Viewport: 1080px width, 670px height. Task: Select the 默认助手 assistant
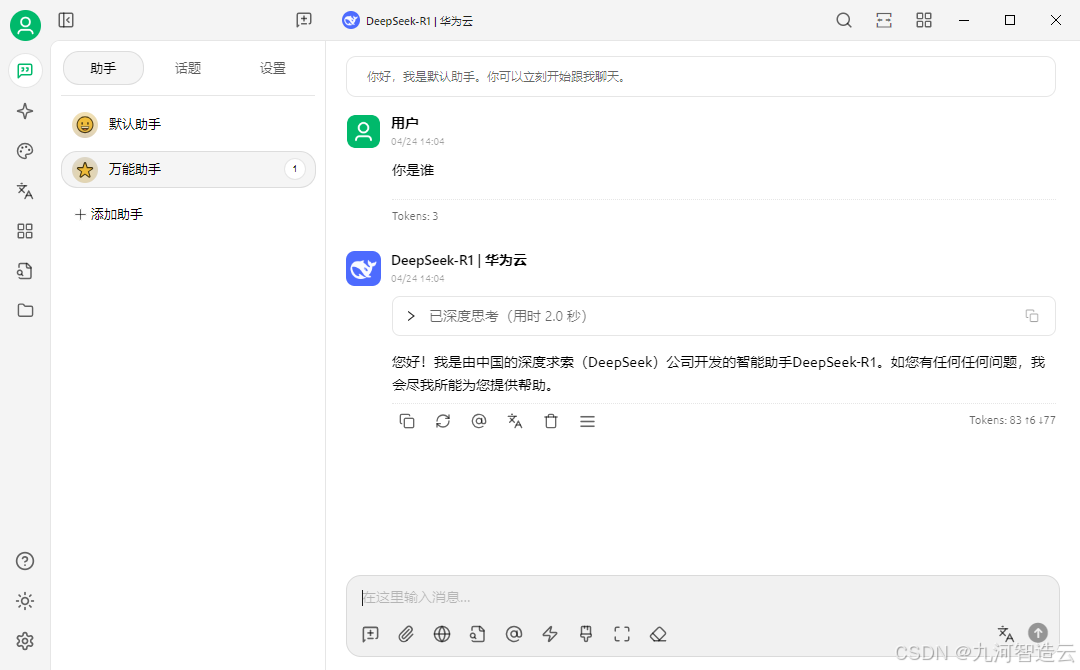188,125
